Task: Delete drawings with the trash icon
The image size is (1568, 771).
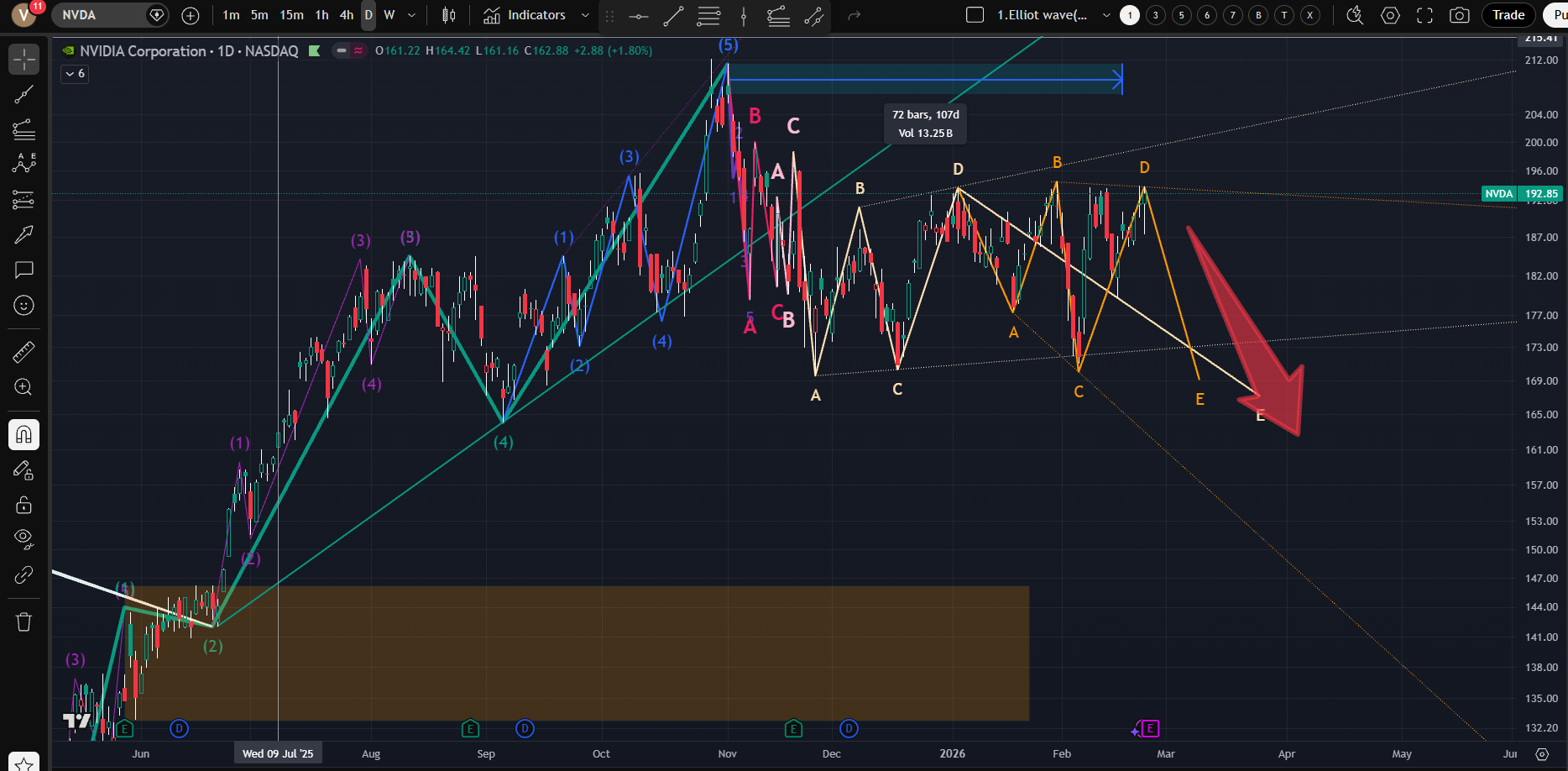Action: 24,622
